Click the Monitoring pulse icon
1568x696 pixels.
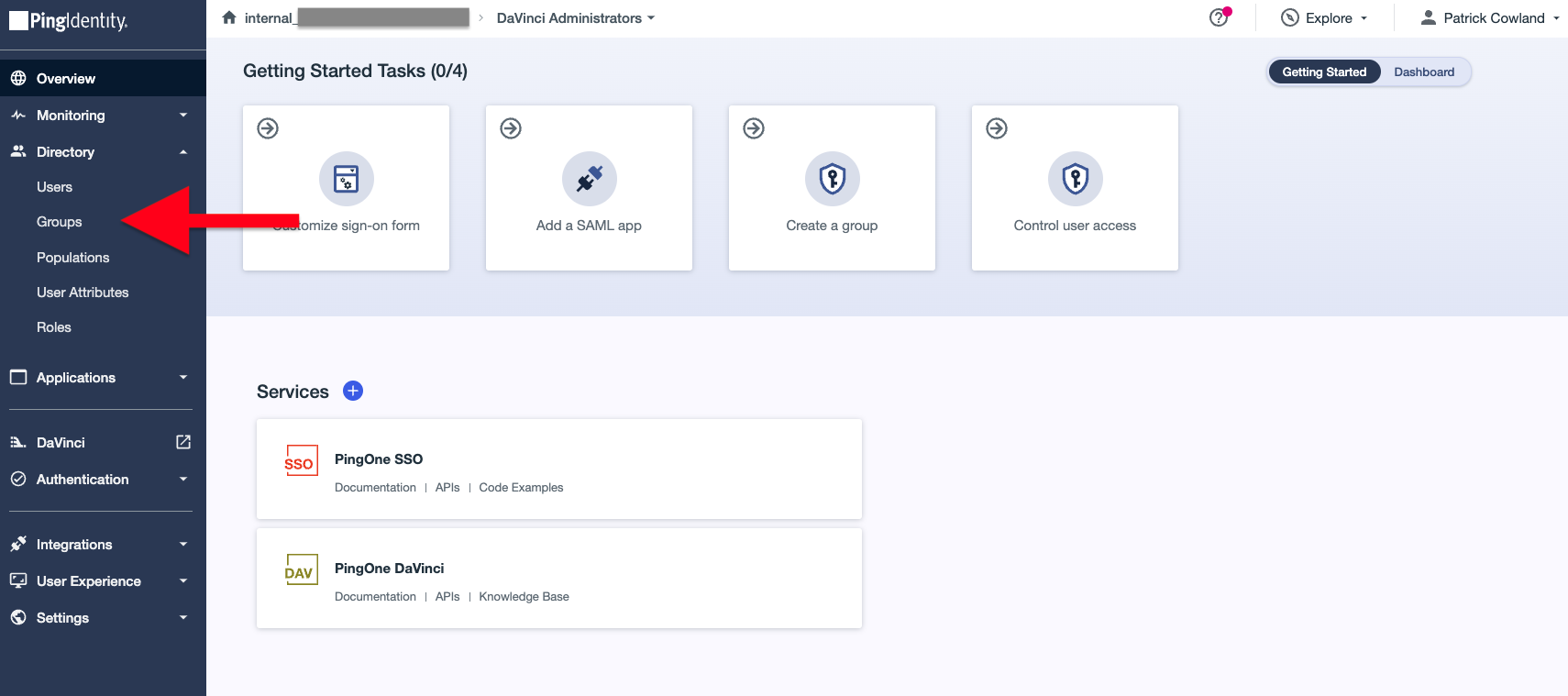[18, 116]
